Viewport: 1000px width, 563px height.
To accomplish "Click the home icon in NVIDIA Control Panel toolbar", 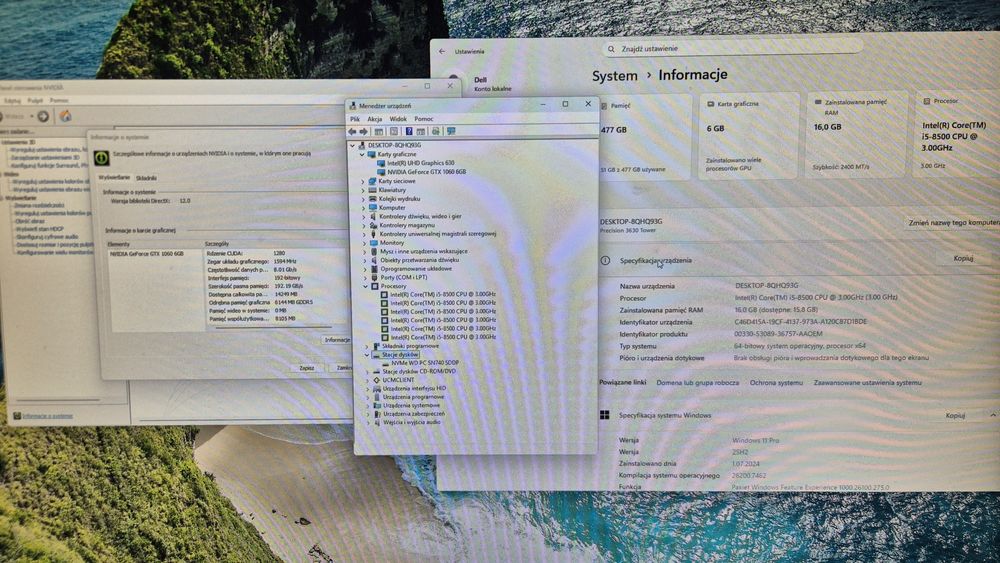I will (x=65, y=116).
